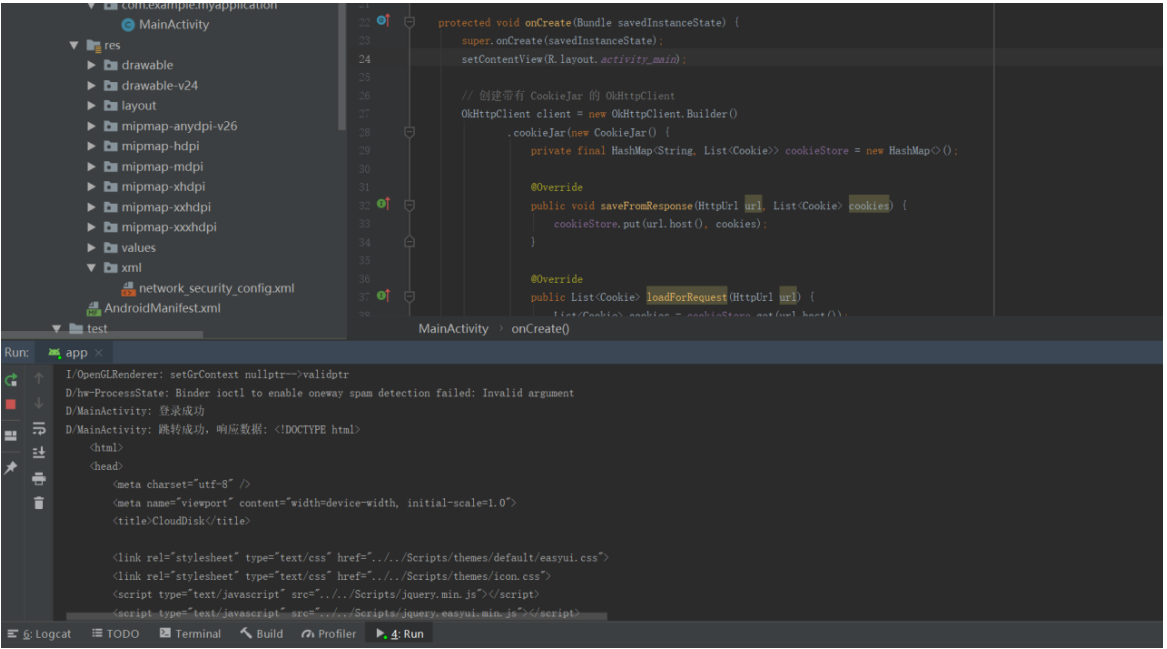Viewport: 1167px width, 649px height.
Task: Open the TODO tool window
Action: click(115, 634)
